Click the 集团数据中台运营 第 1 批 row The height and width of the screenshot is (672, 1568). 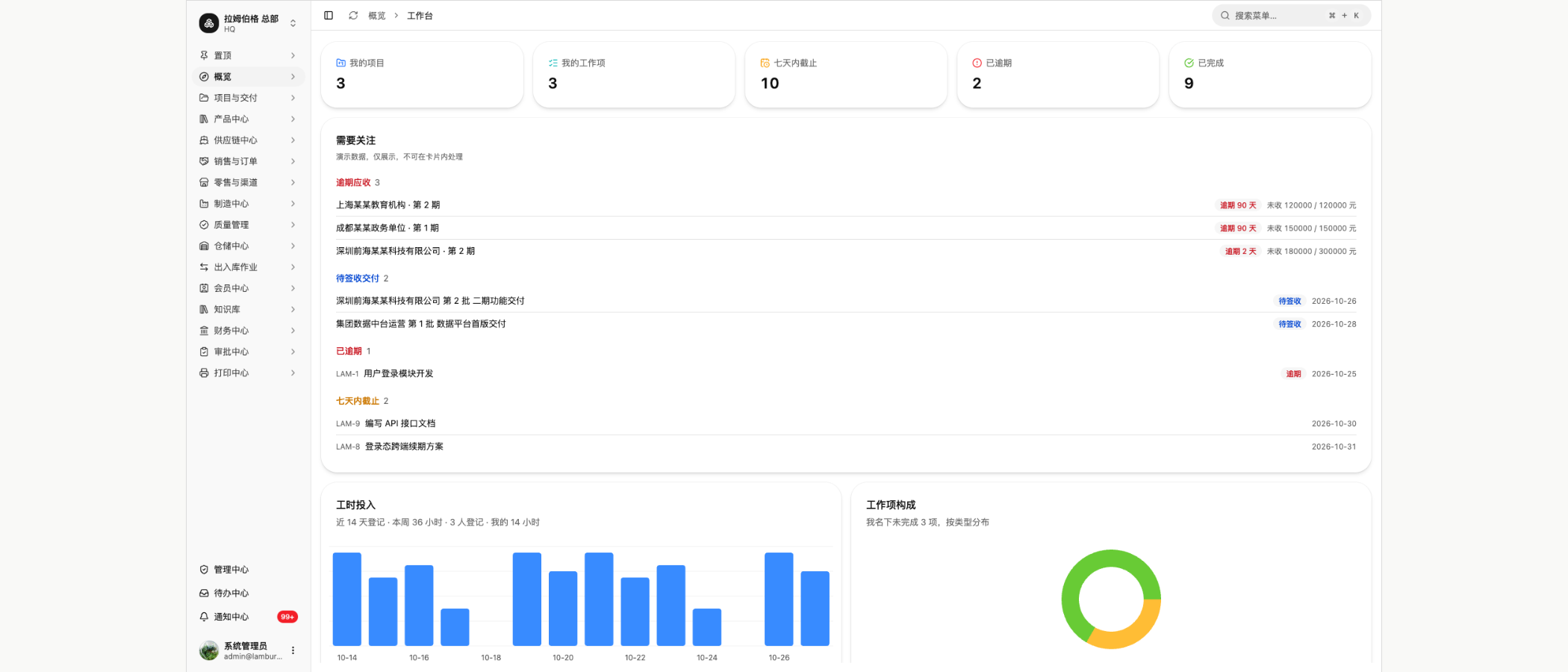pos(846,324)
